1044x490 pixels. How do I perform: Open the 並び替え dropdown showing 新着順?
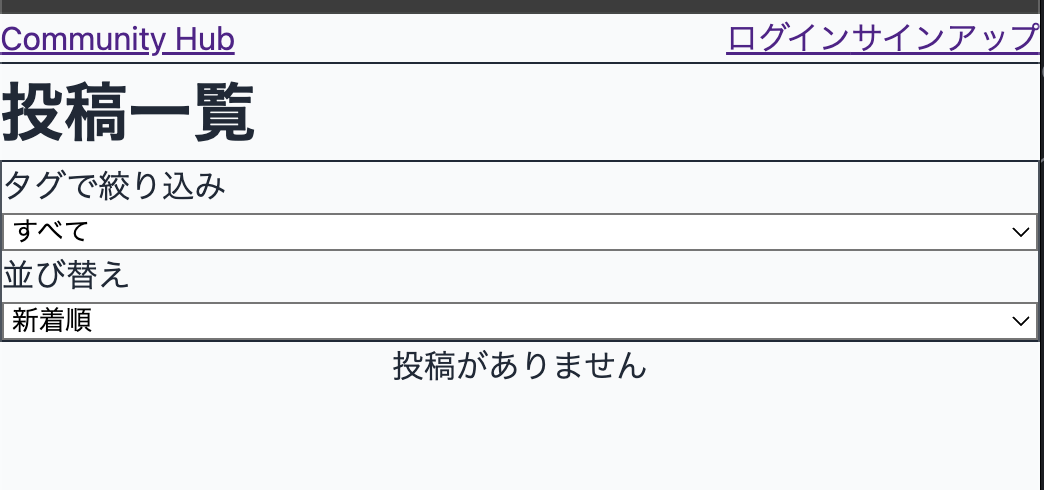point(519,321)
